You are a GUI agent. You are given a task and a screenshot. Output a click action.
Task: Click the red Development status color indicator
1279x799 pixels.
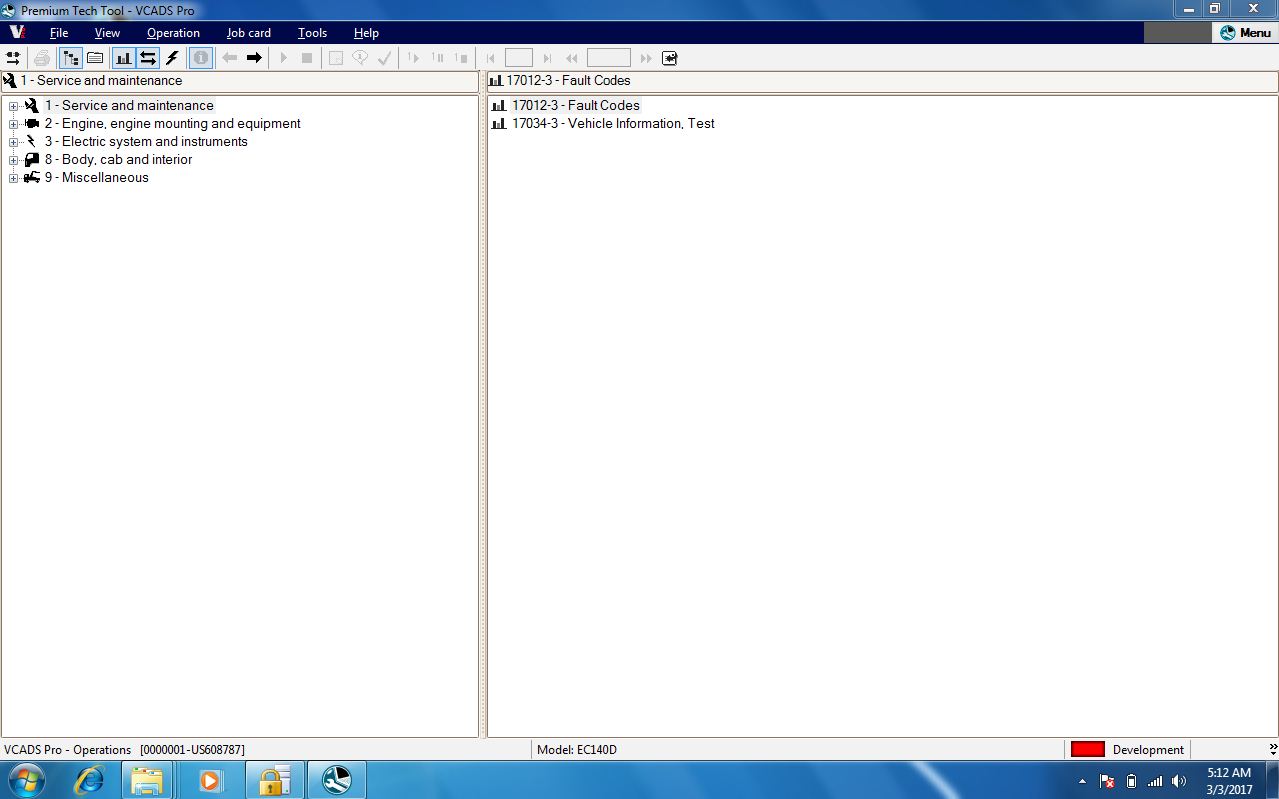(x=1088, y=749)
